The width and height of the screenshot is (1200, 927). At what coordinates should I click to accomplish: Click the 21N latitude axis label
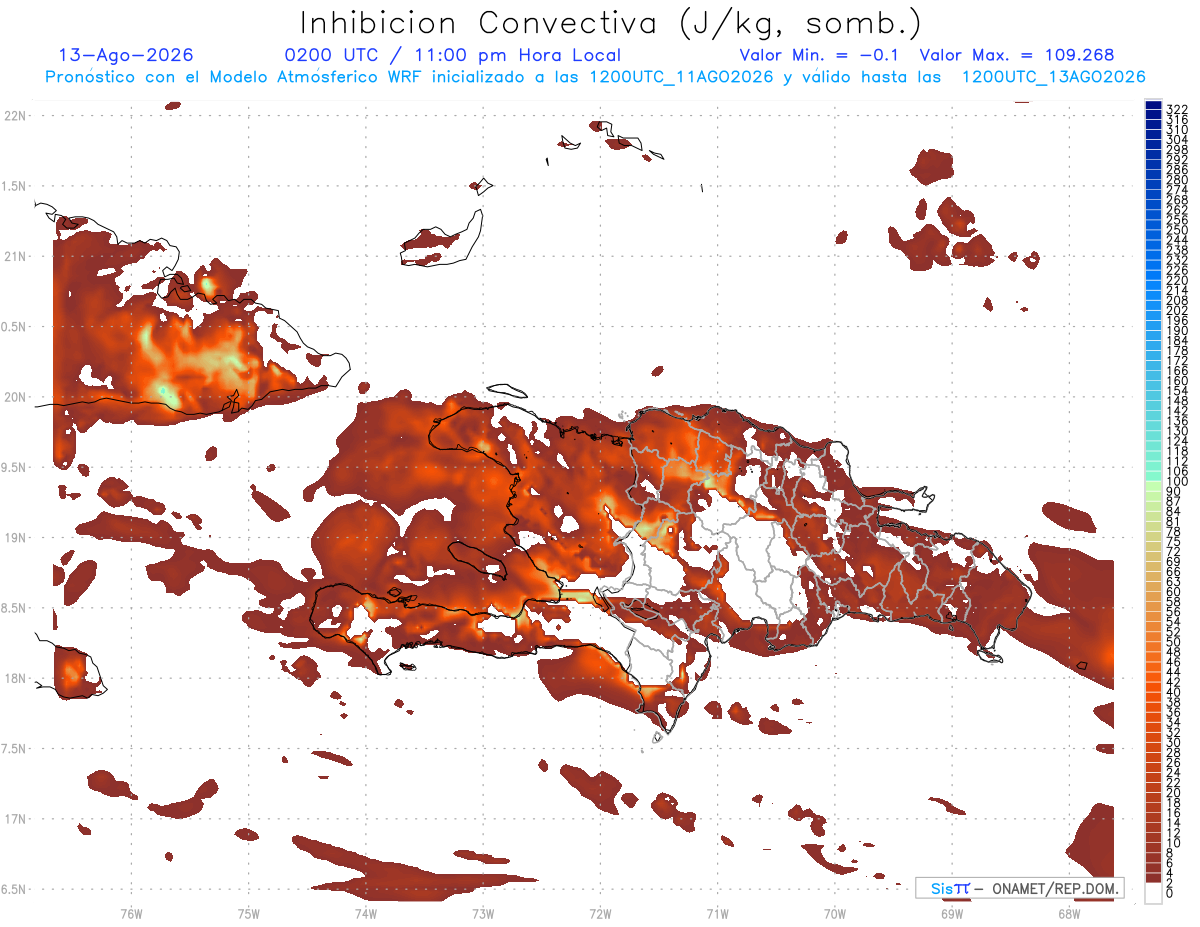pyautogui.click(x=15, y=256)
